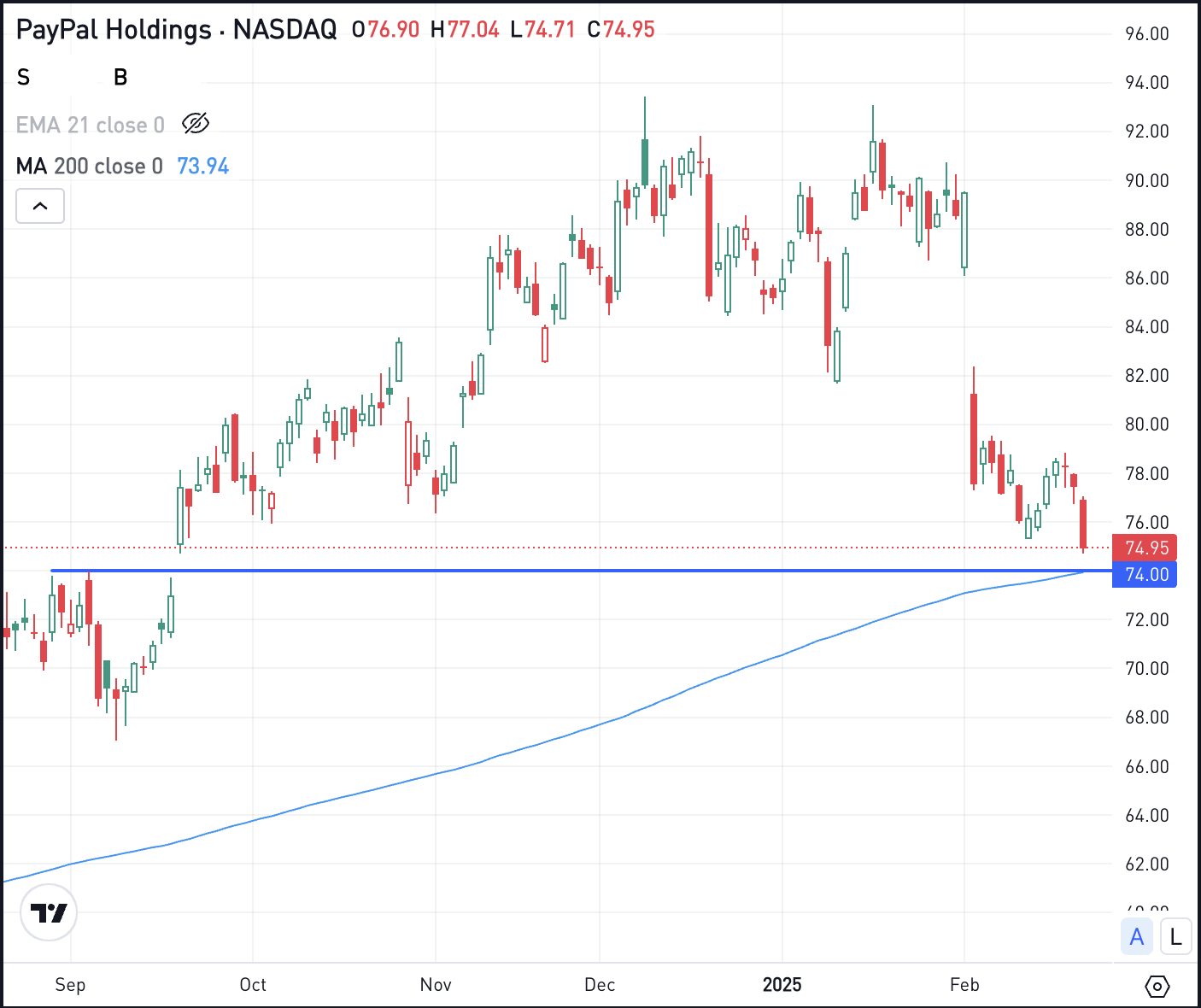Image resolution: width=1201 pixels, height=1008 pixels.
Task: Click the 84.00 price axis label
Action: [x=1147, y=326]
